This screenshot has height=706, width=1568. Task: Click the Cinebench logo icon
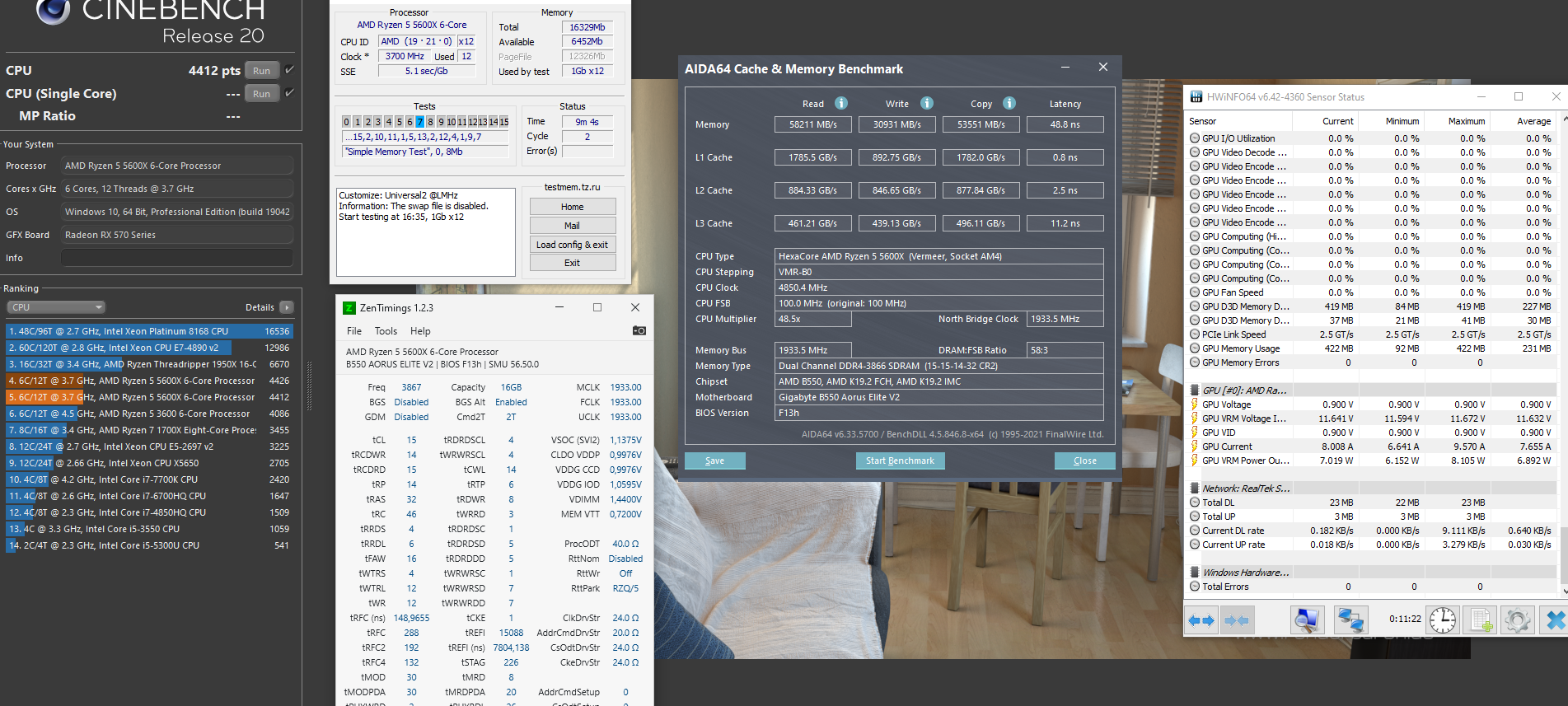tap(53, 11)
